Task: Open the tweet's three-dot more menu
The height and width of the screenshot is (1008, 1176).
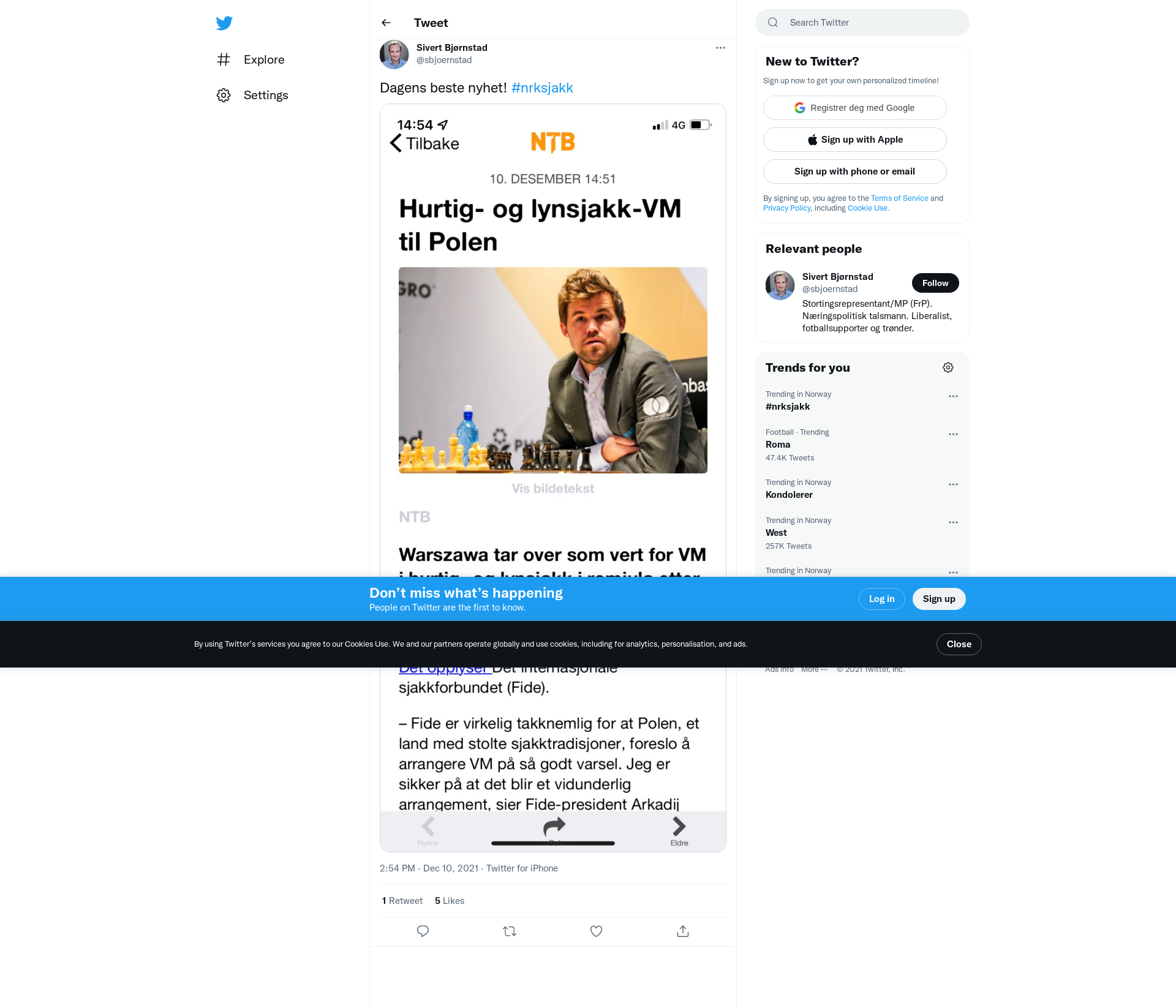Action: tap(720, 48)
